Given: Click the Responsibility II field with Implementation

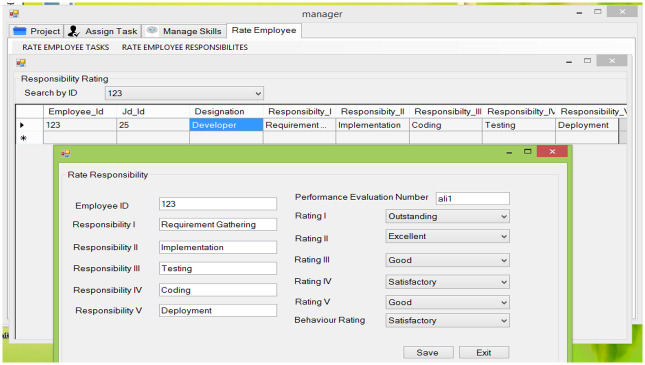Looking at the screenshot, I should pos(218,247).
